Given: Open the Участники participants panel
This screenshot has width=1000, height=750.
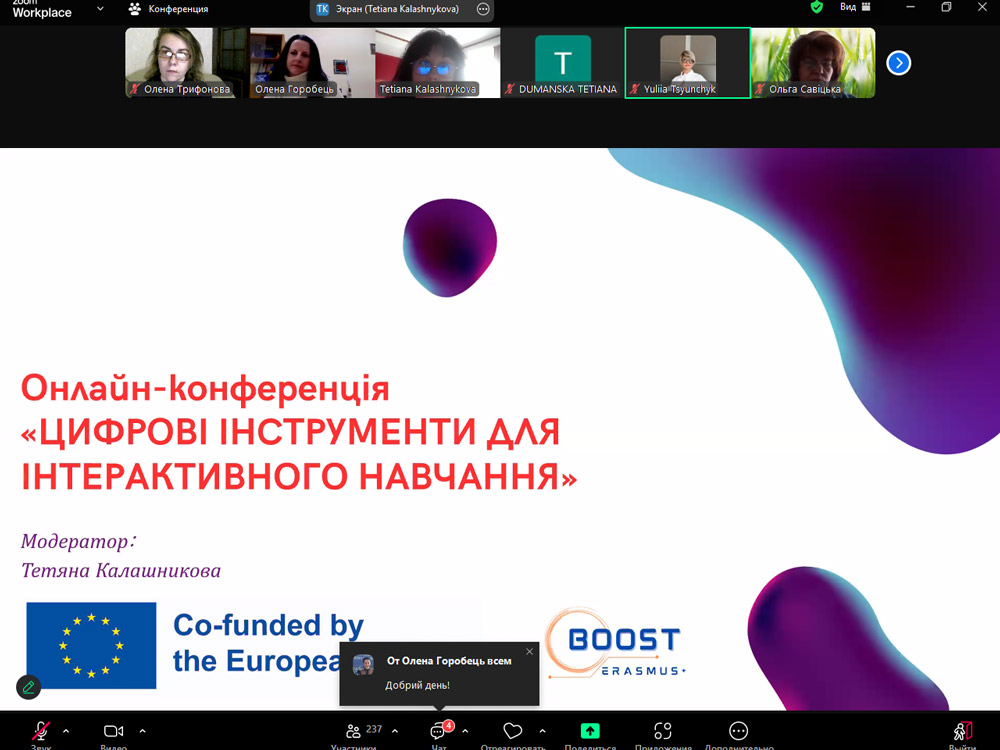Looking at the screenshot, I should [354, 732].
